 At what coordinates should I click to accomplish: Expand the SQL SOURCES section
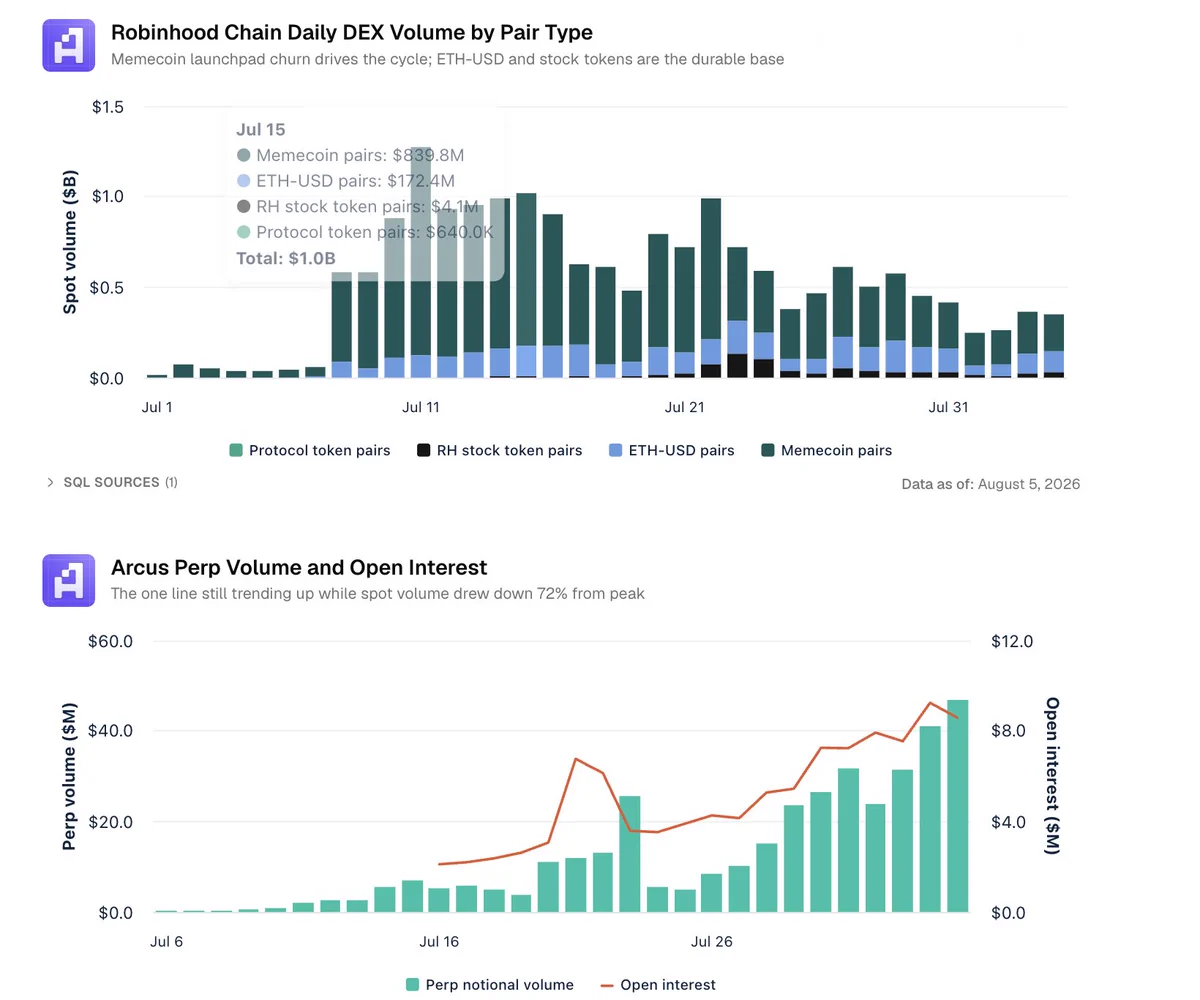[112, 482]
